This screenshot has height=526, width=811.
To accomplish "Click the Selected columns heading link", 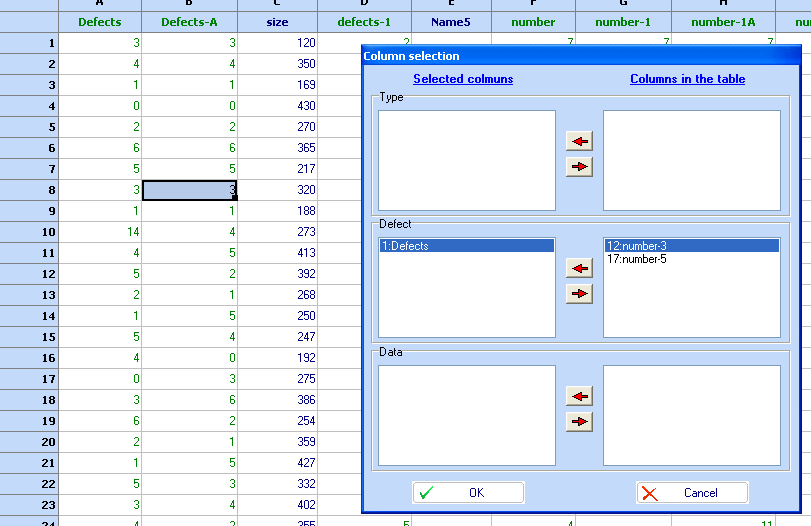I will pyautogui.click(x=463, y=79).
